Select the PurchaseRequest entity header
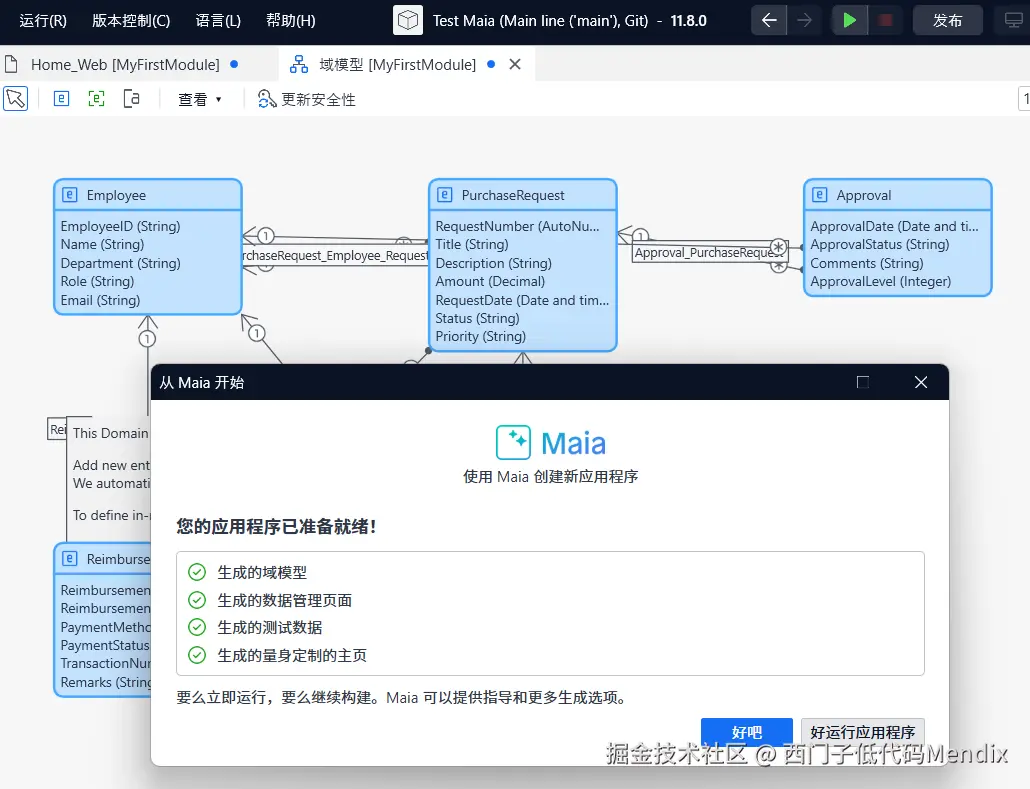The width and height of the screenshot is (1030, 789). [523, 195]
